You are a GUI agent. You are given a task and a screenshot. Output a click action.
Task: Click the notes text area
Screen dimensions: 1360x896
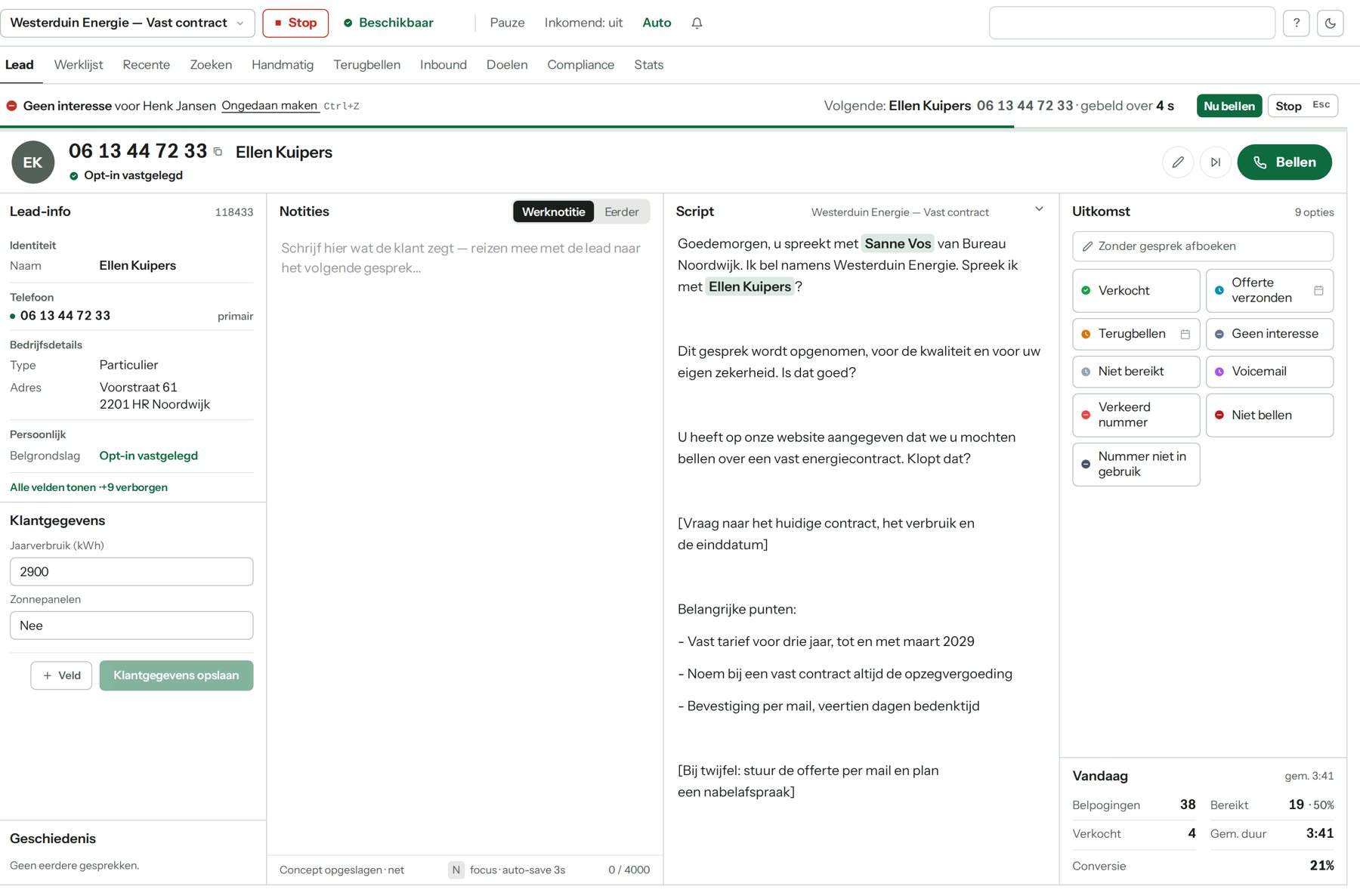(465, 544)
